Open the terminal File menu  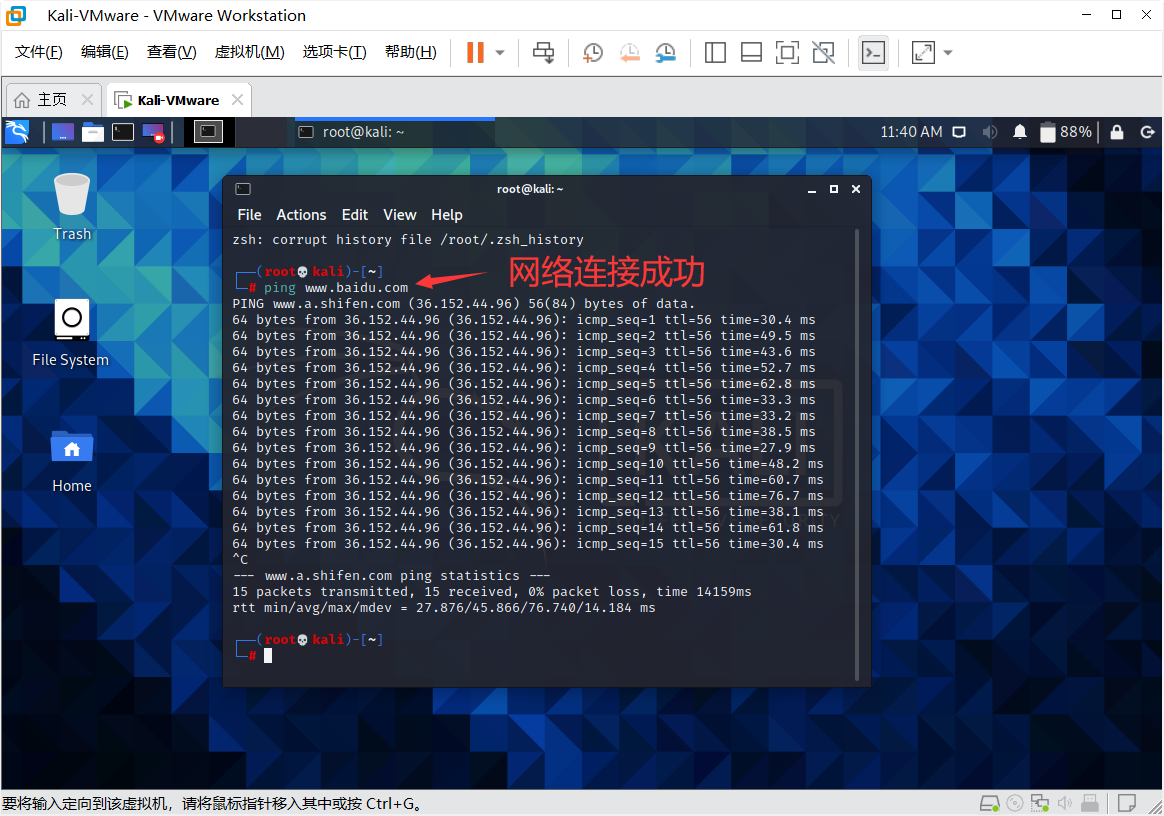click(249, 215)
